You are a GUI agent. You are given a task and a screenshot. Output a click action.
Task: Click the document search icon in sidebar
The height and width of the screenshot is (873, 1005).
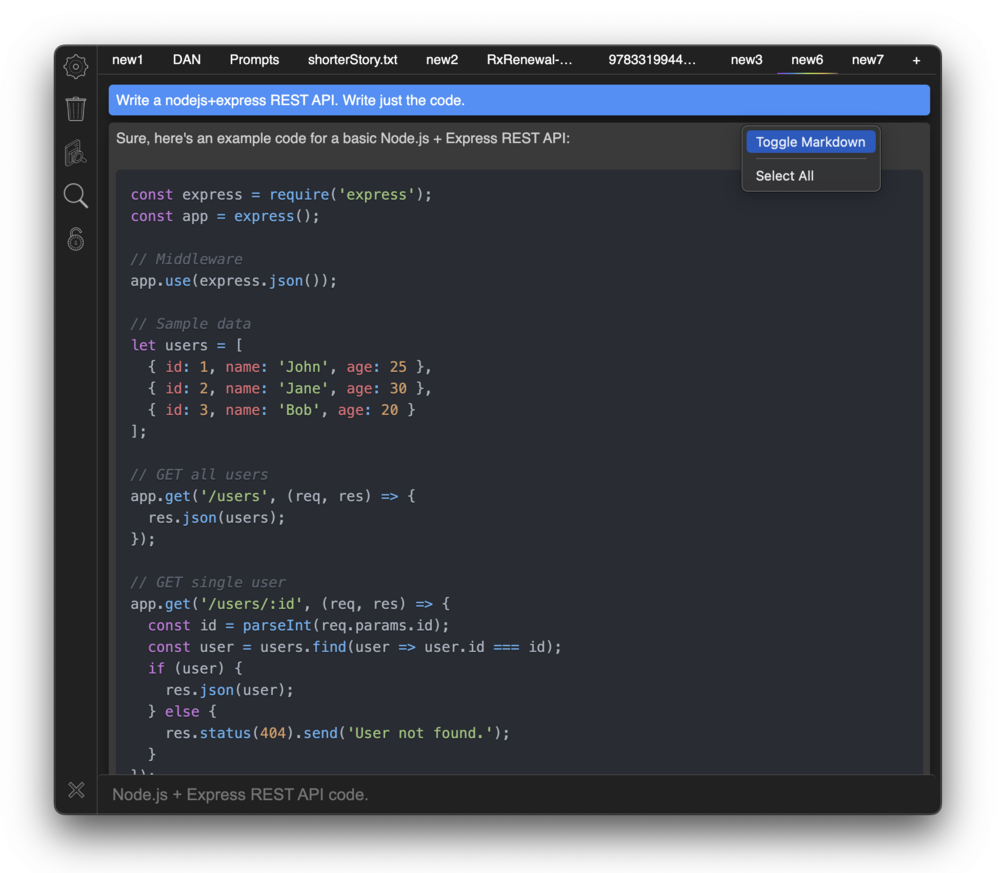coord(76,153)
